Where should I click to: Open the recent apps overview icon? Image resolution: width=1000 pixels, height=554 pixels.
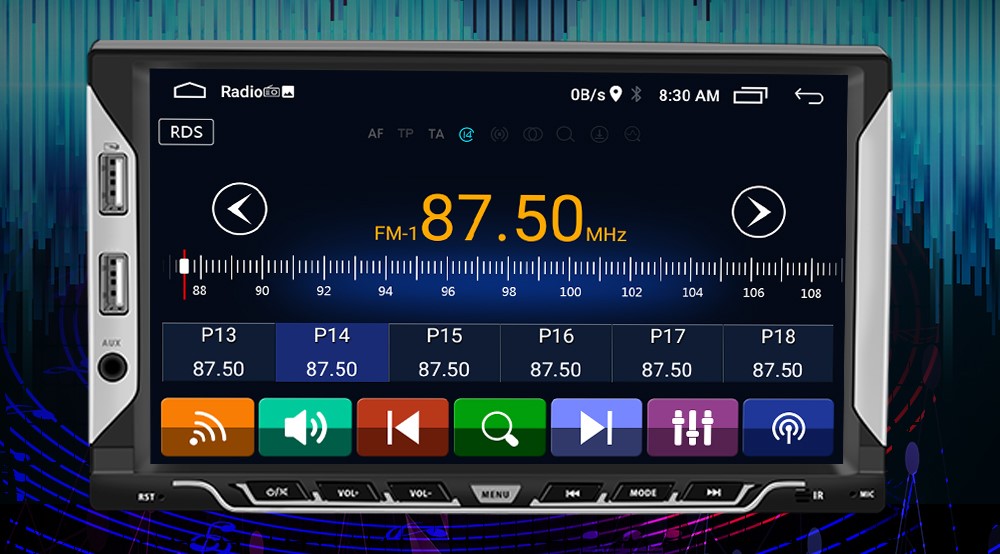point(750,95)
